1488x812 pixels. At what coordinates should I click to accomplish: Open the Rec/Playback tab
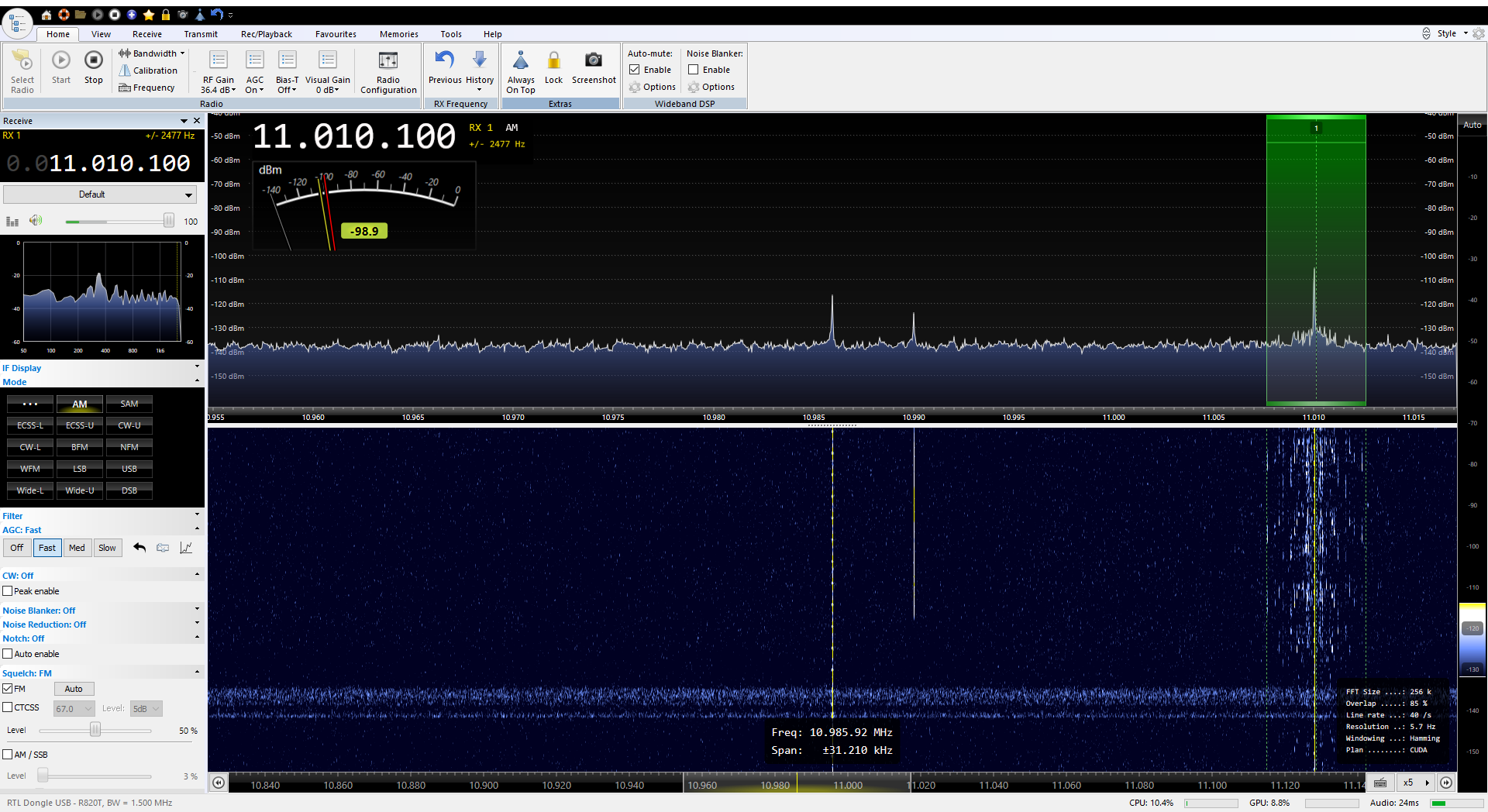point(267,34)
